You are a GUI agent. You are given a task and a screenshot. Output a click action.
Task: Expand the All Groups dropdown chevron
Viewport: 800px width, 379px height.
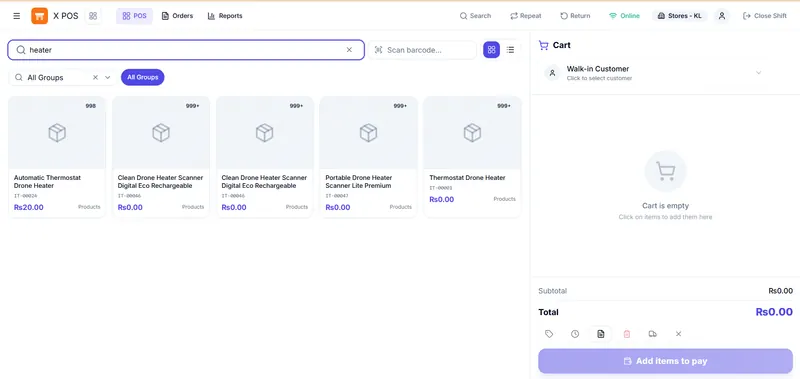click(108, 78)
